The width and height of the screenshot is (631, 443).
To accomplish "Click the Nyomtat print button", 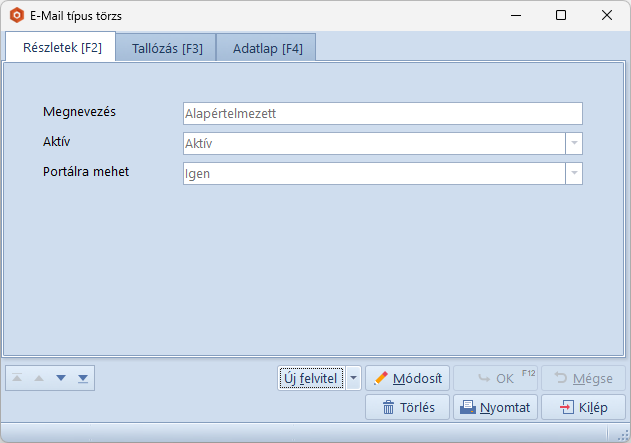I will (496, 407).
